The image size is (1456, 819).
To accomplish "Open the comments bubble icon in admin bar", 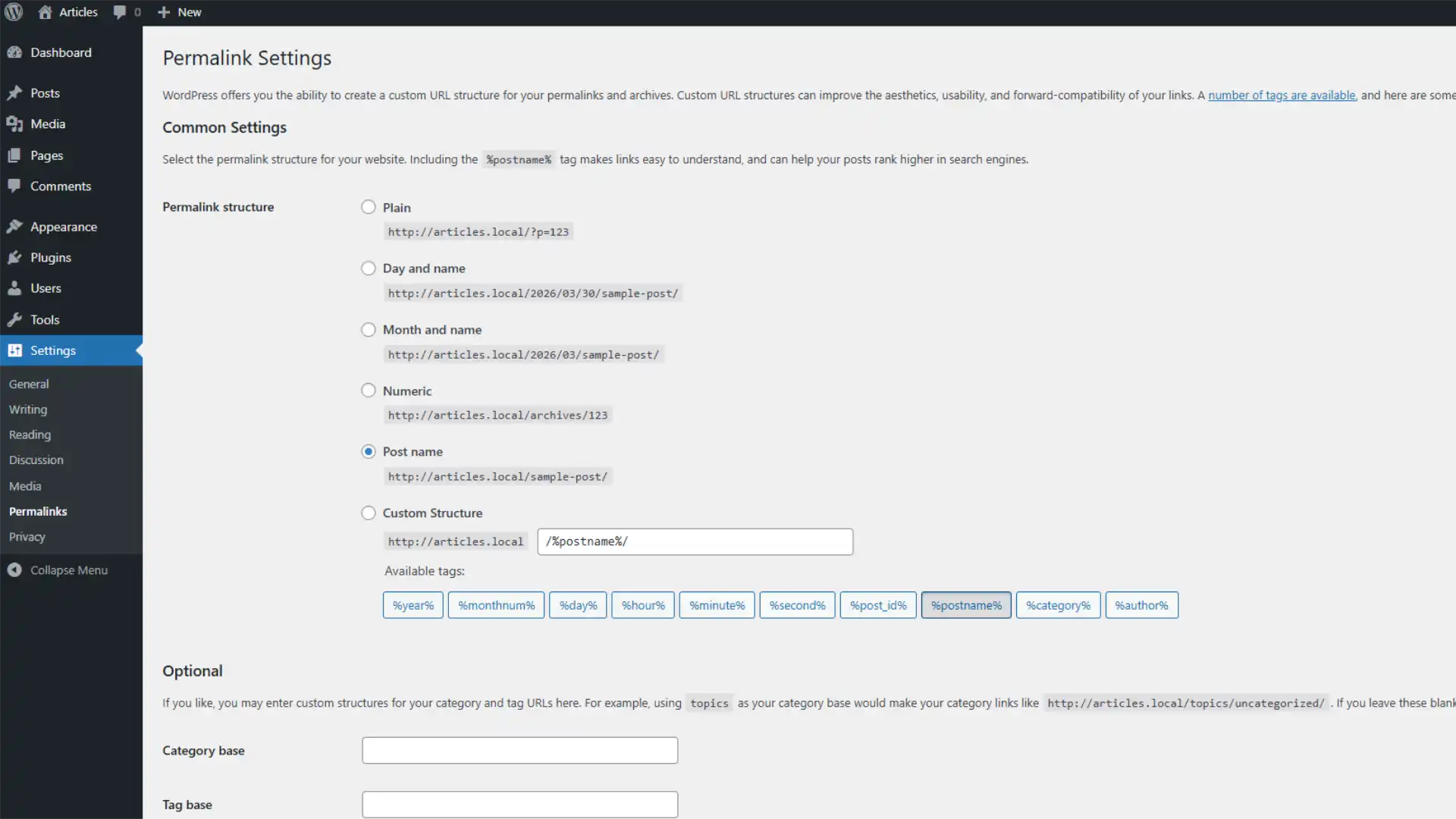I will 119,12.
